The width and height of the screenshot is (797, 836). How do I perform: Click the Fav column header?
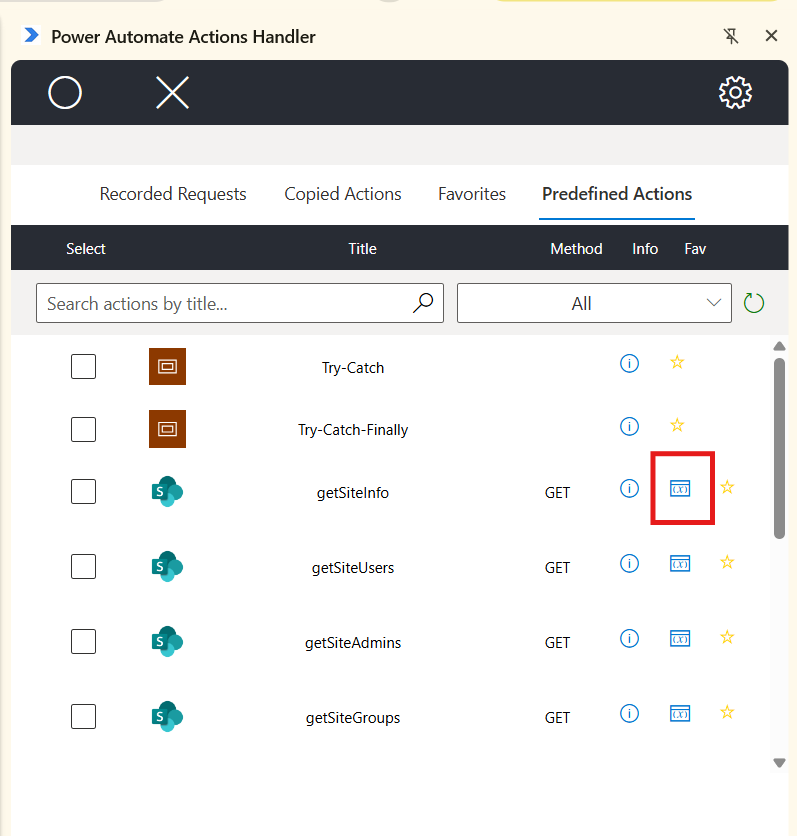pos(695,248)
